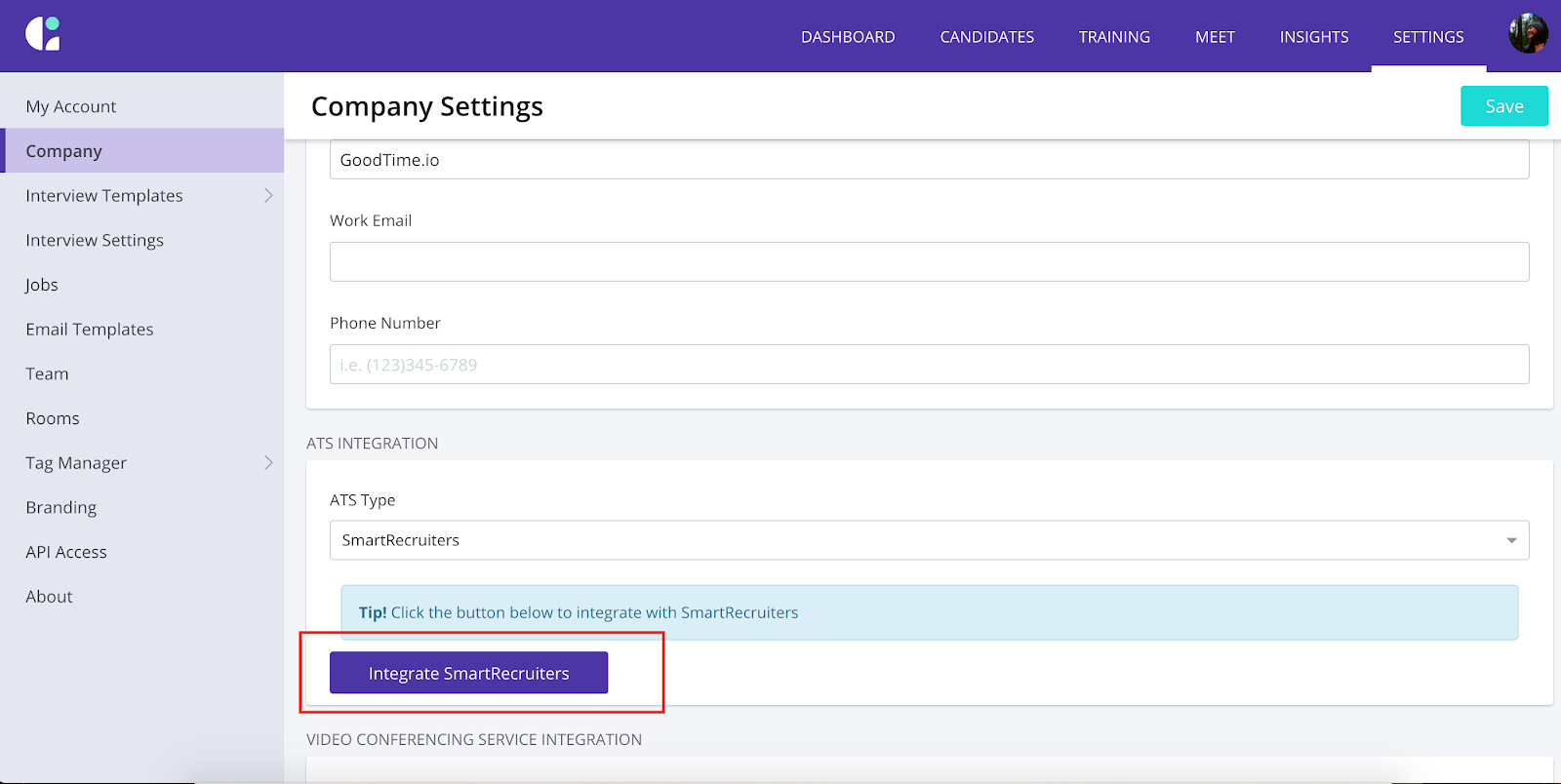View the Insights tab
The image size is (1561, 784).
pos(1313,37)
